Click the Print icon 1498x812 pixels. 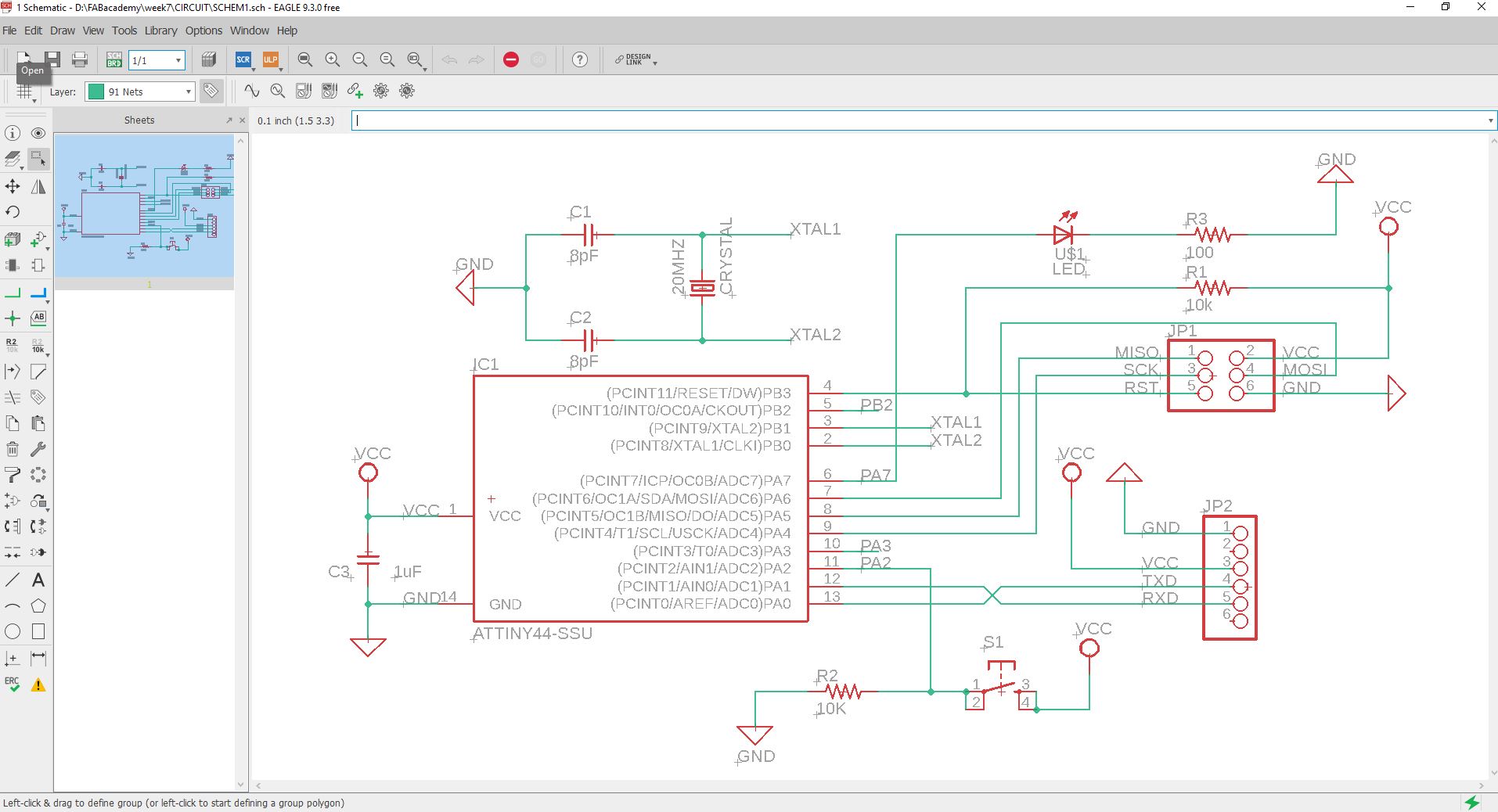80,59
